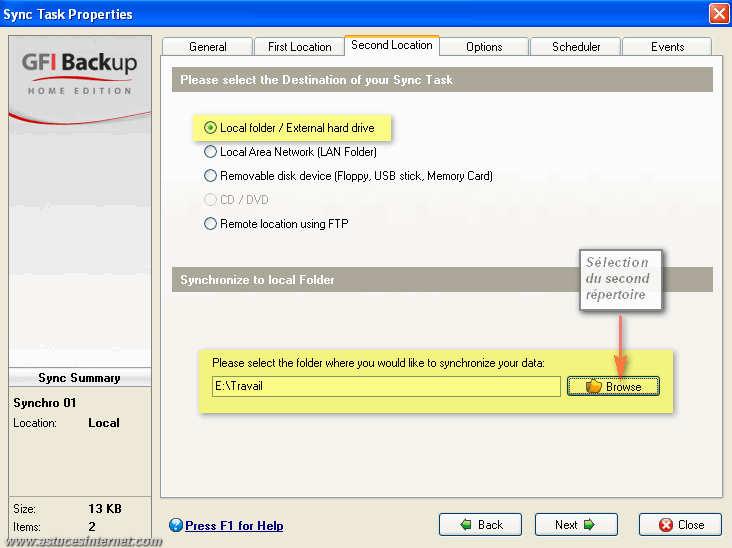
Task: Click the Location value Local
Action: point(104,423)
